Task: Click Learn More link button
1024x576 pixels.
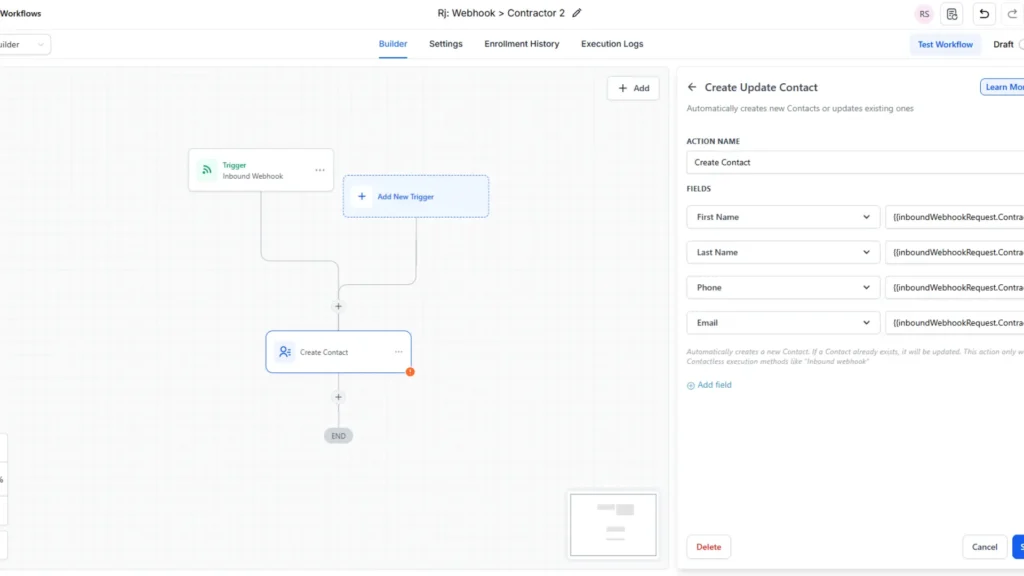Action: tap(1002, 87)
